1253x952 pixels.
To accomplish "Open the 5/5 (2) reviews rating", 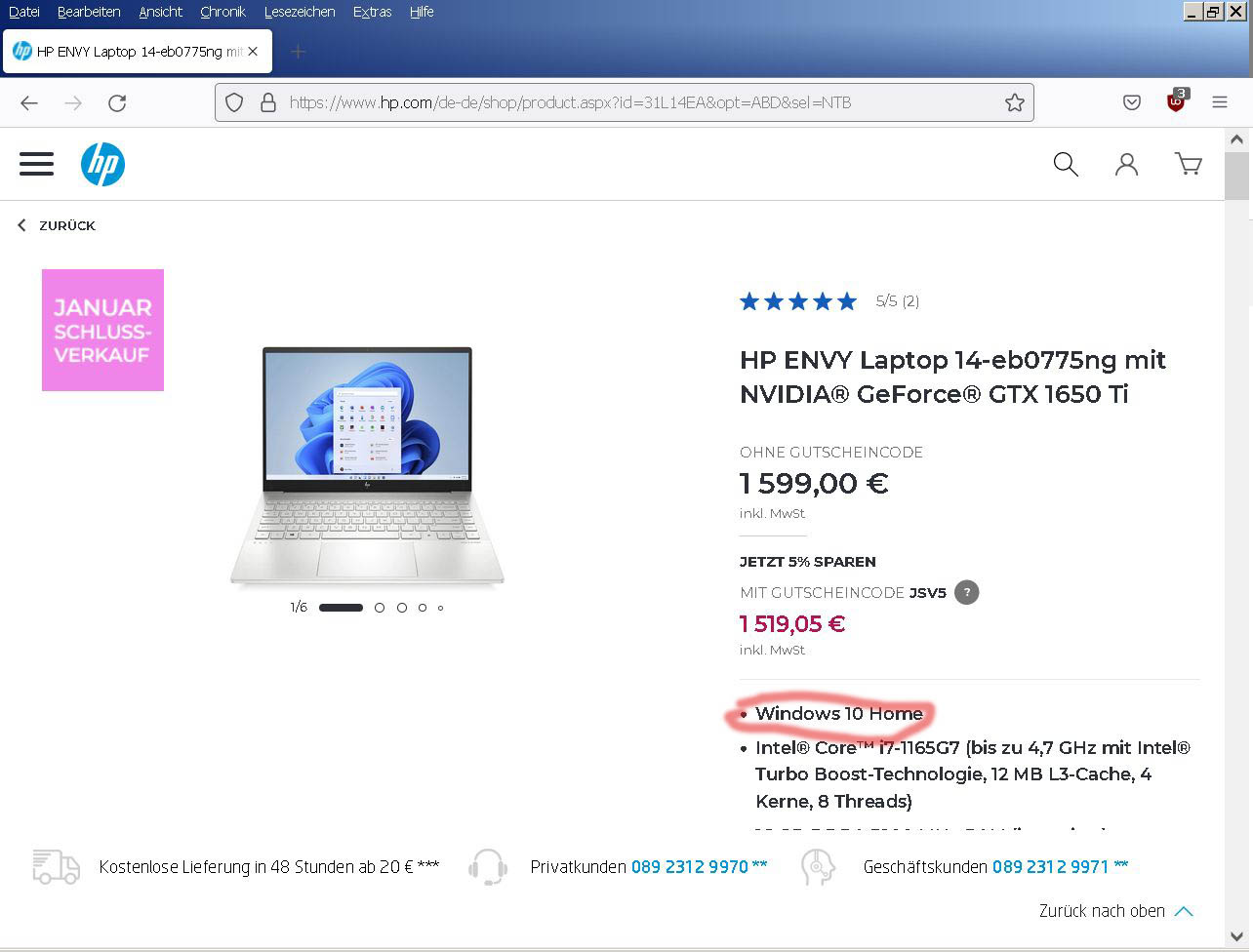I will click(898, 301).
